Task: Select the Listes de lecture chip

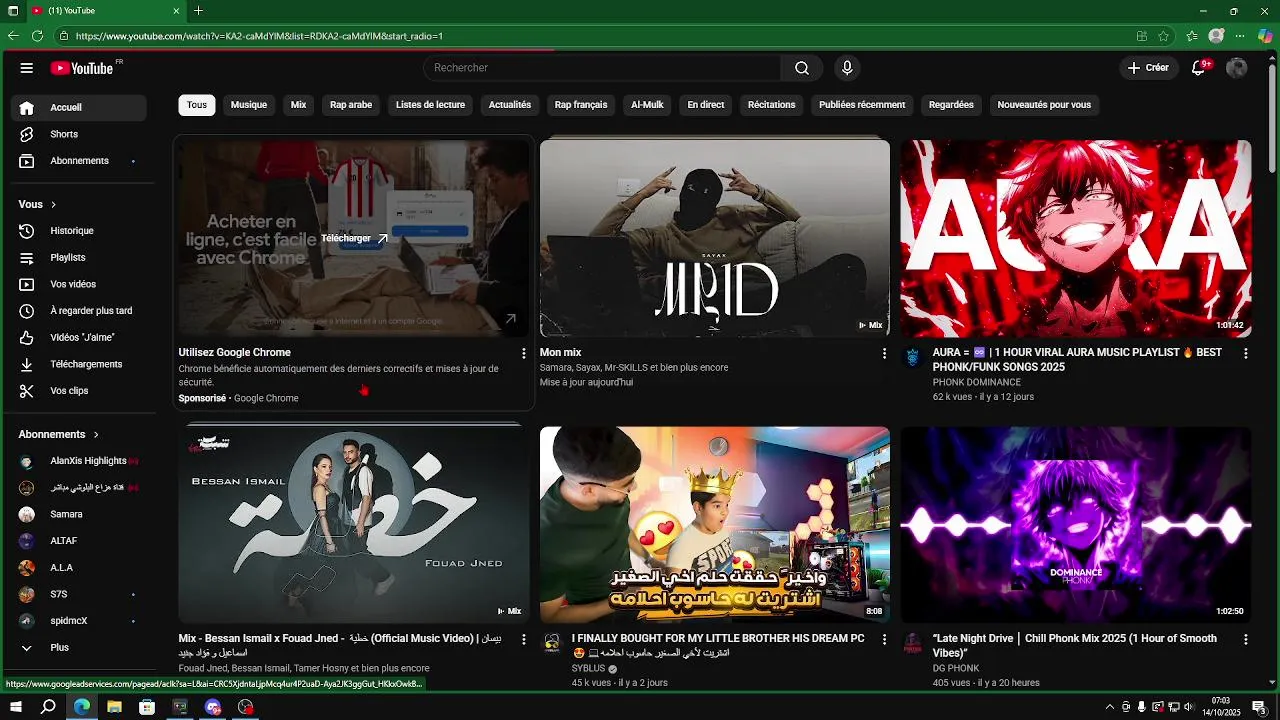Action: (x=430, y=105)
